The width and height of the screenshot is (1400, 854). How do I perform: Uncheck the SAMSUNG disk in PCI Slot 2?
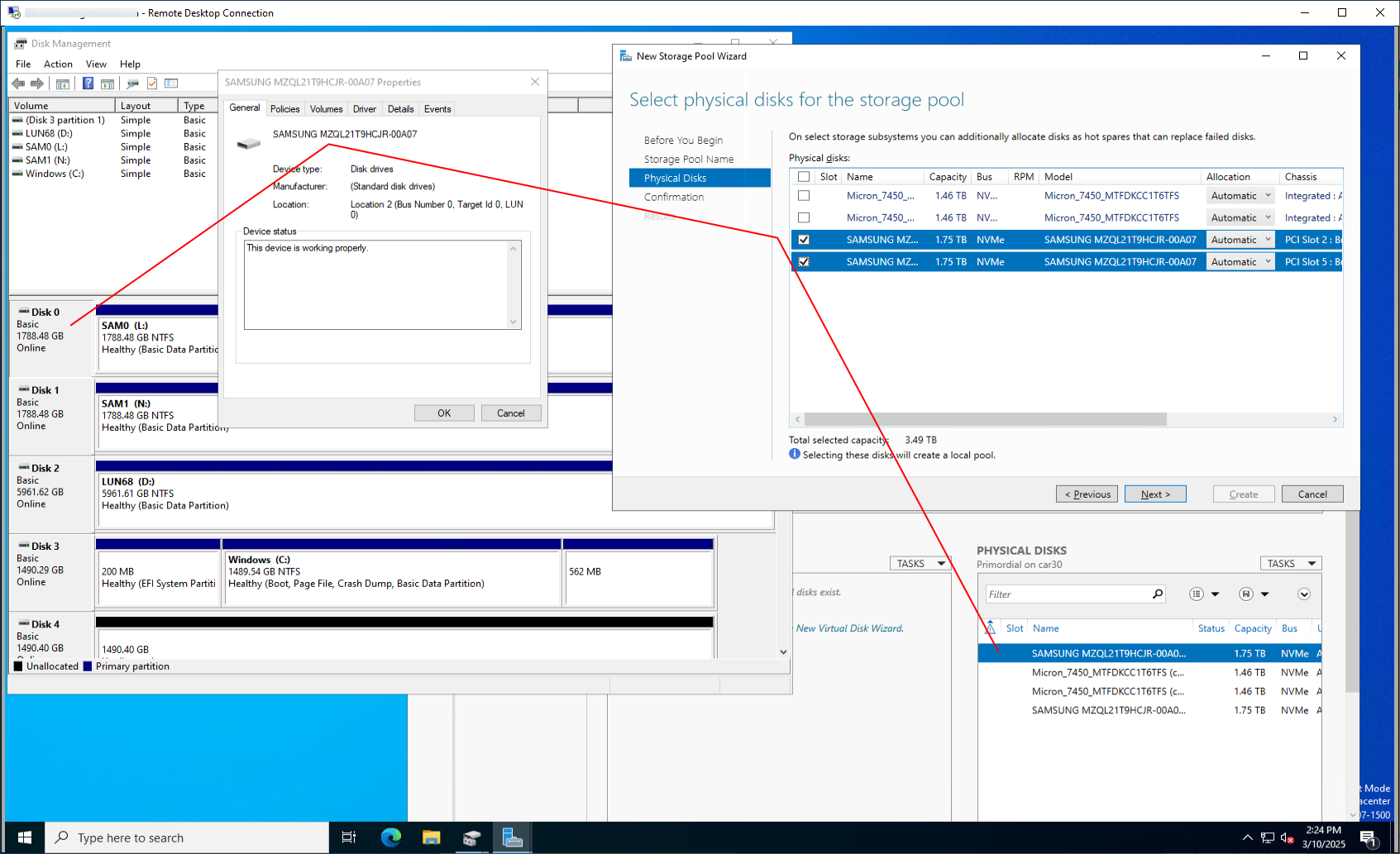(x=804, y=240)
